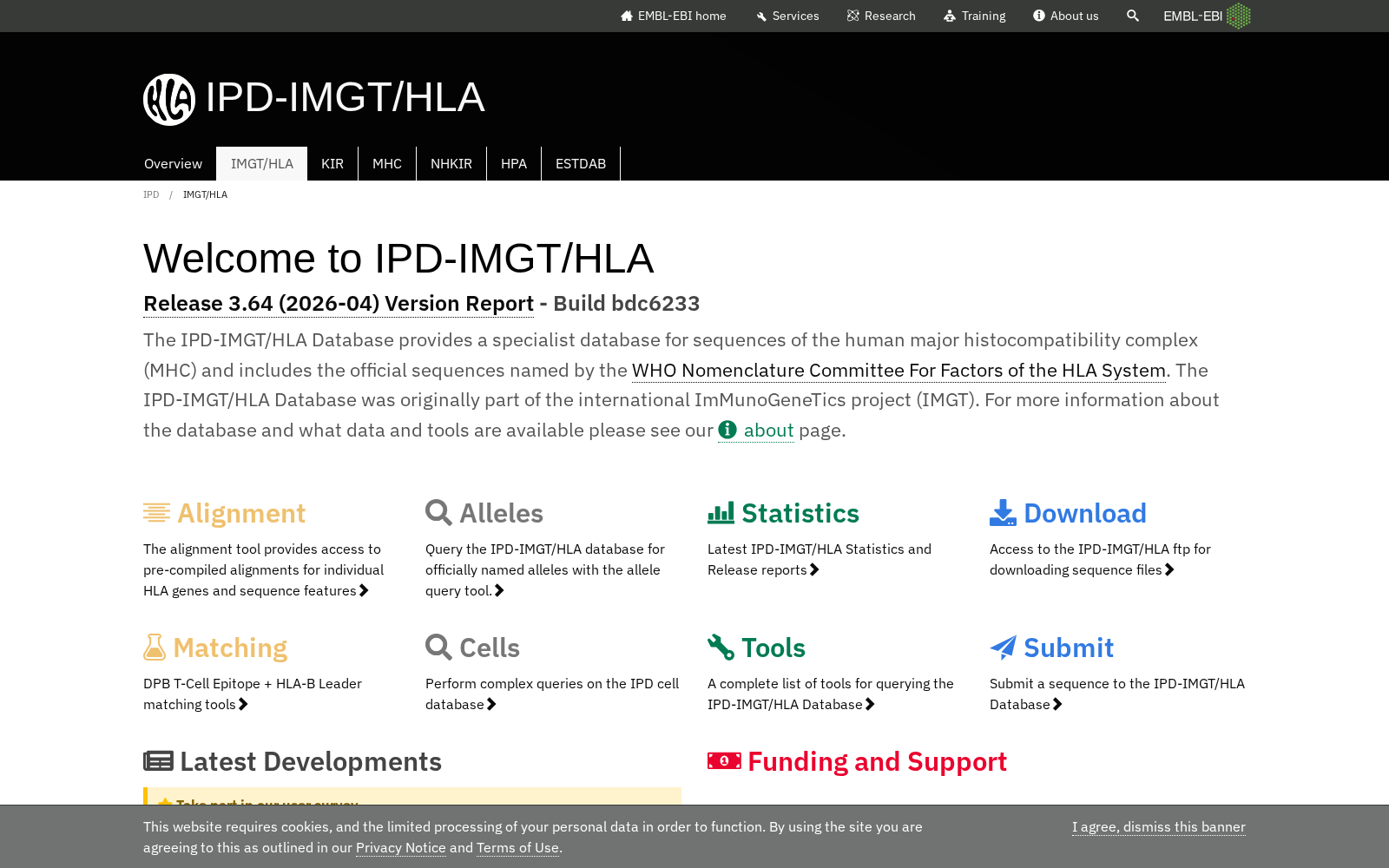Click IMGT/HLA breadcrumb text

(205, 194)
